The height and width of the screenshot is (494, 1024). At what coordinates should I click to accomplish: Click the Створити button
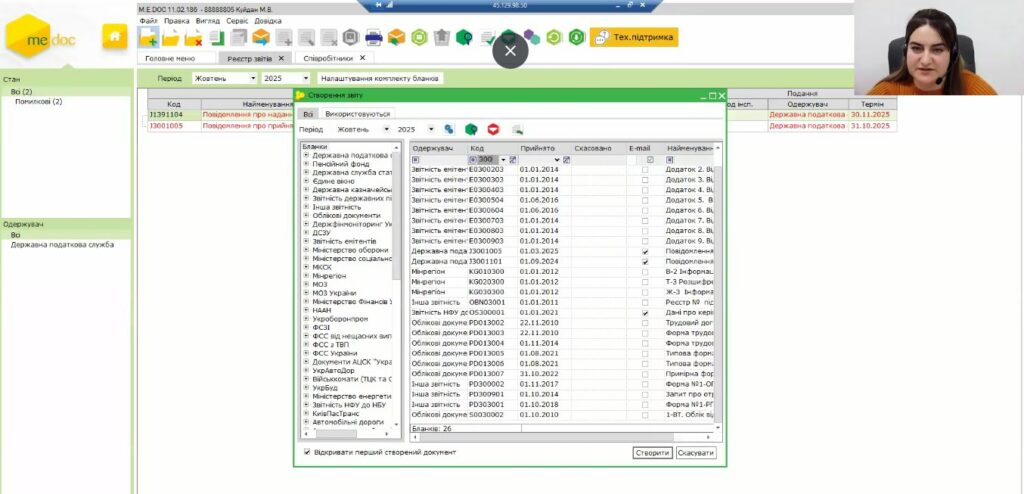click(x=652, y=453)
